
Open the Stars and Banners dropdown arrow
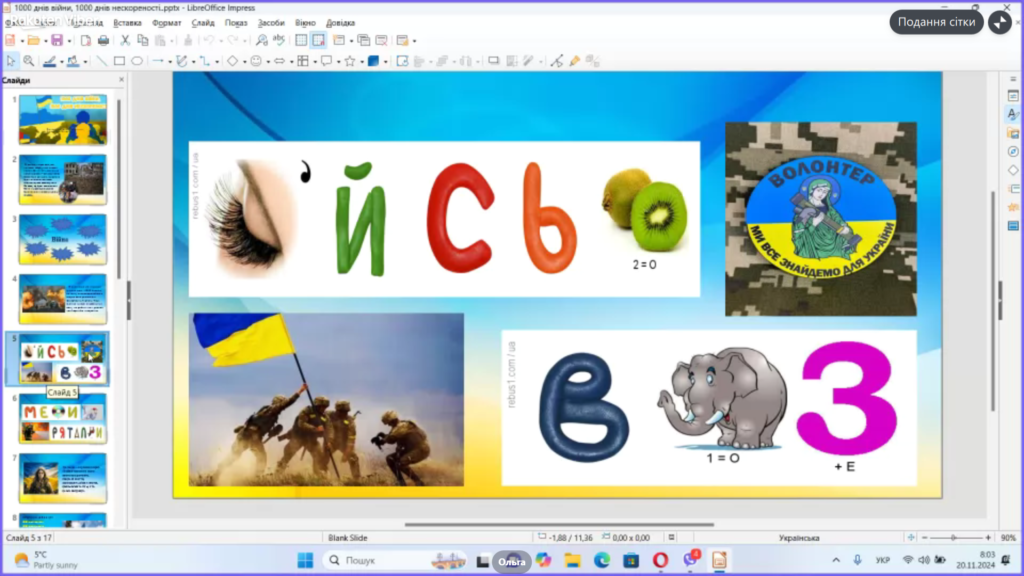[360, 61]
